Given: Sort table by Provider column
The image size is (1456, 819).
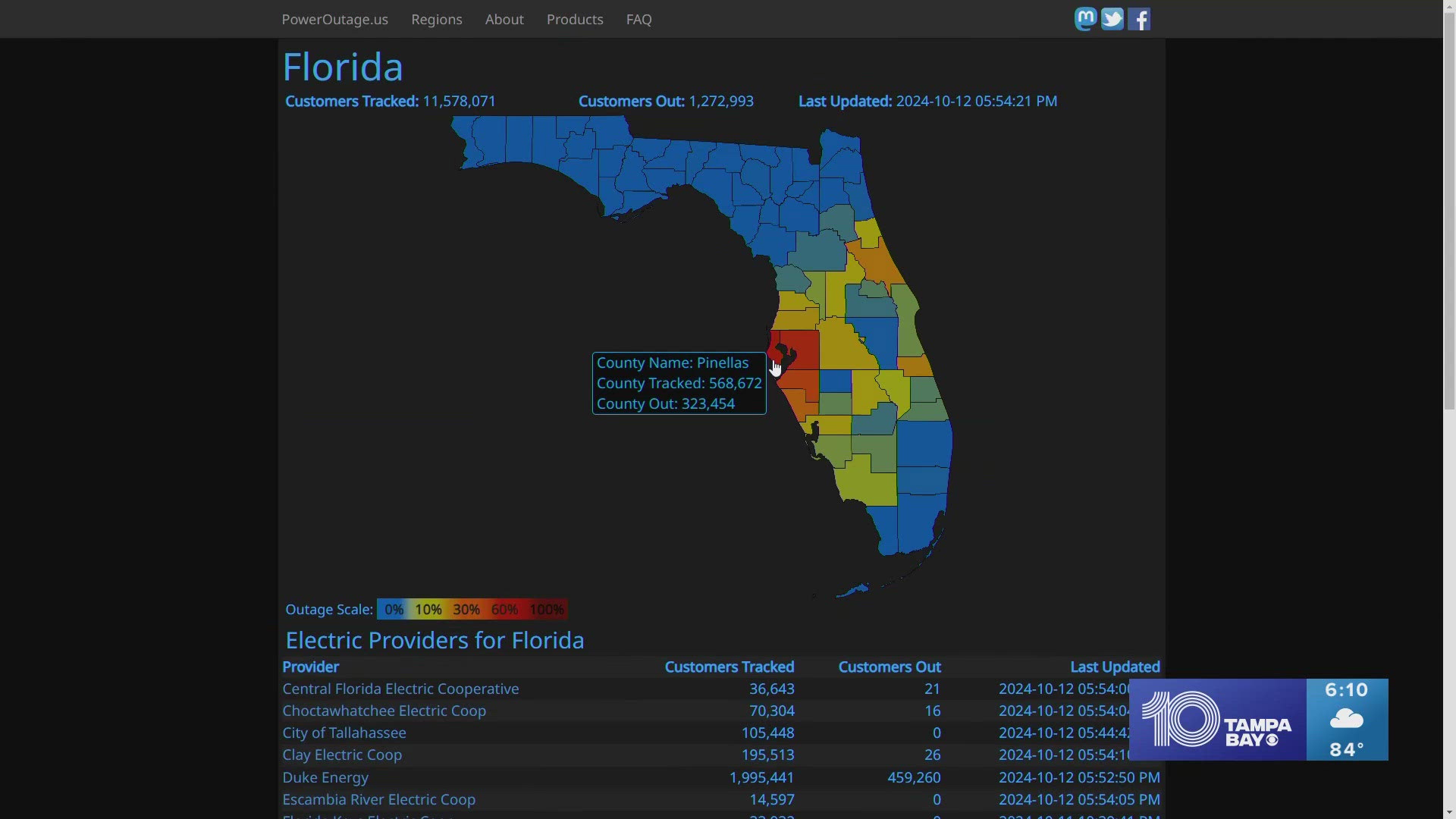Looking at the screenshot, I should coord(310,667).
